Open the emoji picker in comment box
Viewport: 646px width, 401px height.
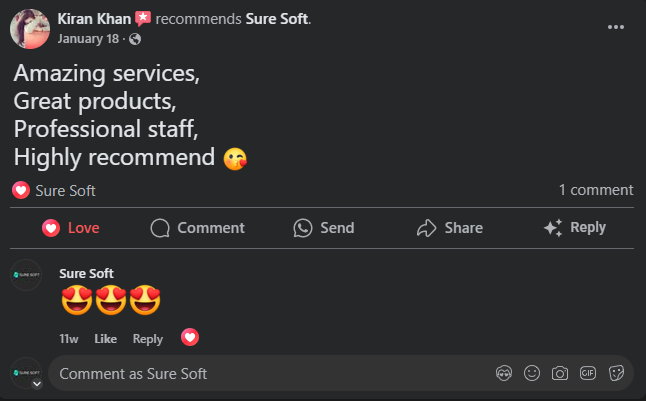coord(532,373)
